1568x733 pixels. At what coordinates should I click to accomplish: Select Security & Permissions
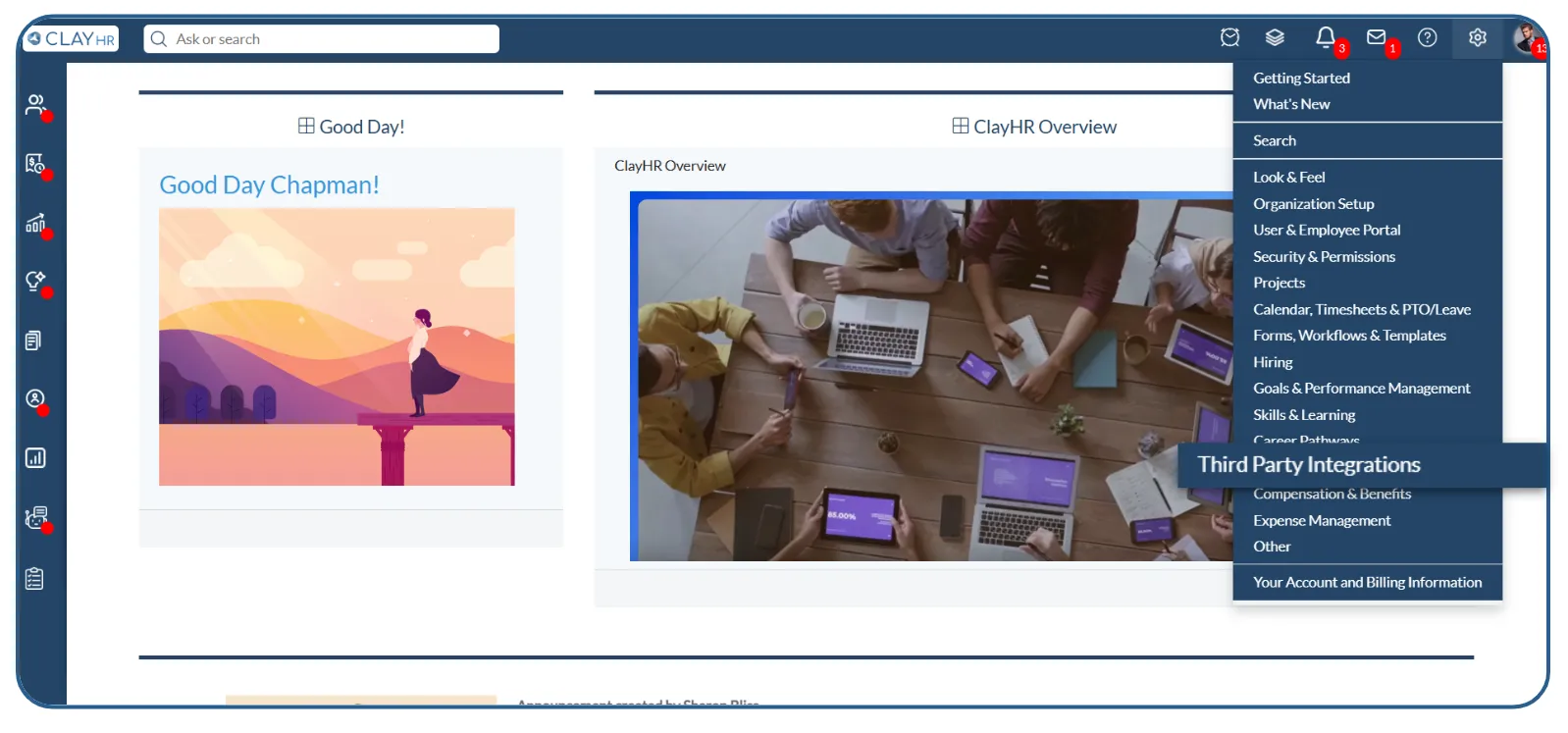(1324, 256)
